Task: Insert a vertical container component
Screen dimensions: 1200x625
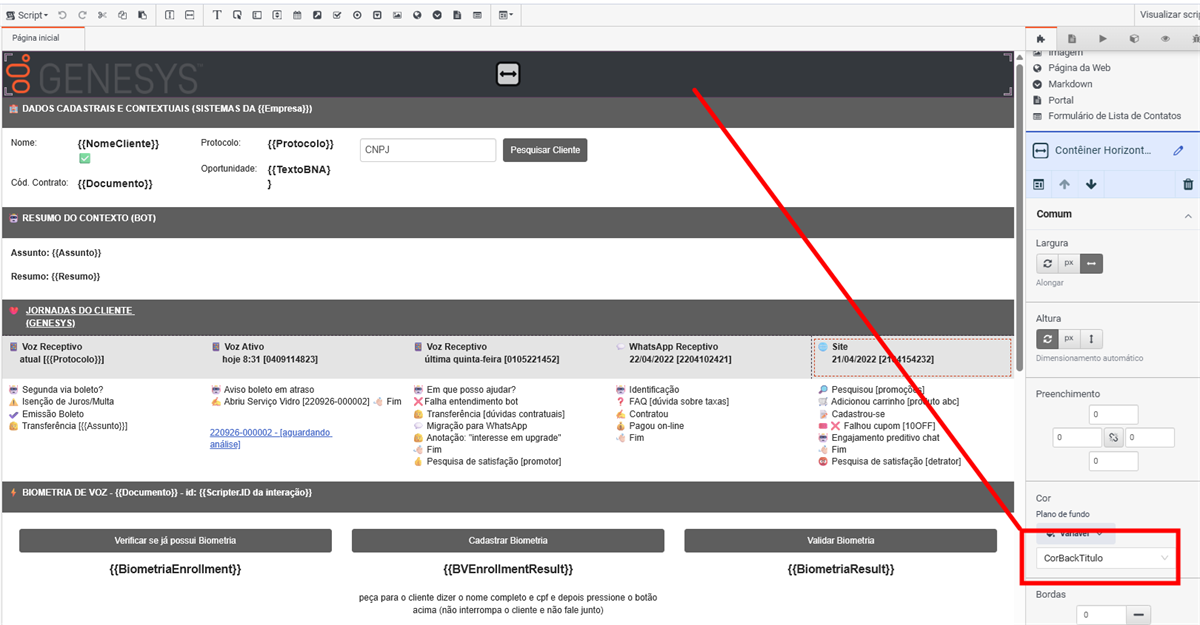Action: point(169,15)
